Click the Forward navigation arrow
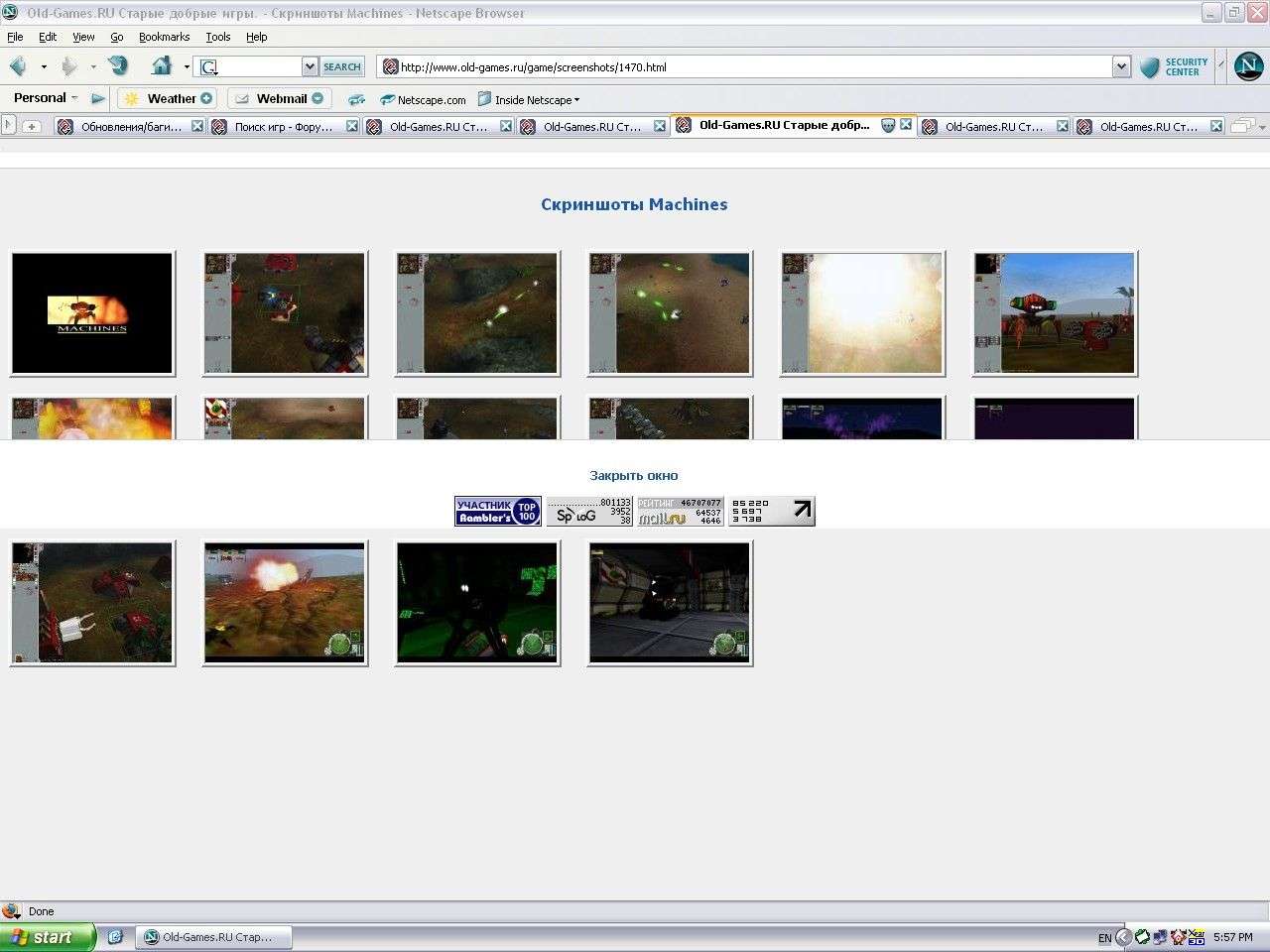Image resolution: width=1270 pixels, height=952 pixels. point(68,66)
